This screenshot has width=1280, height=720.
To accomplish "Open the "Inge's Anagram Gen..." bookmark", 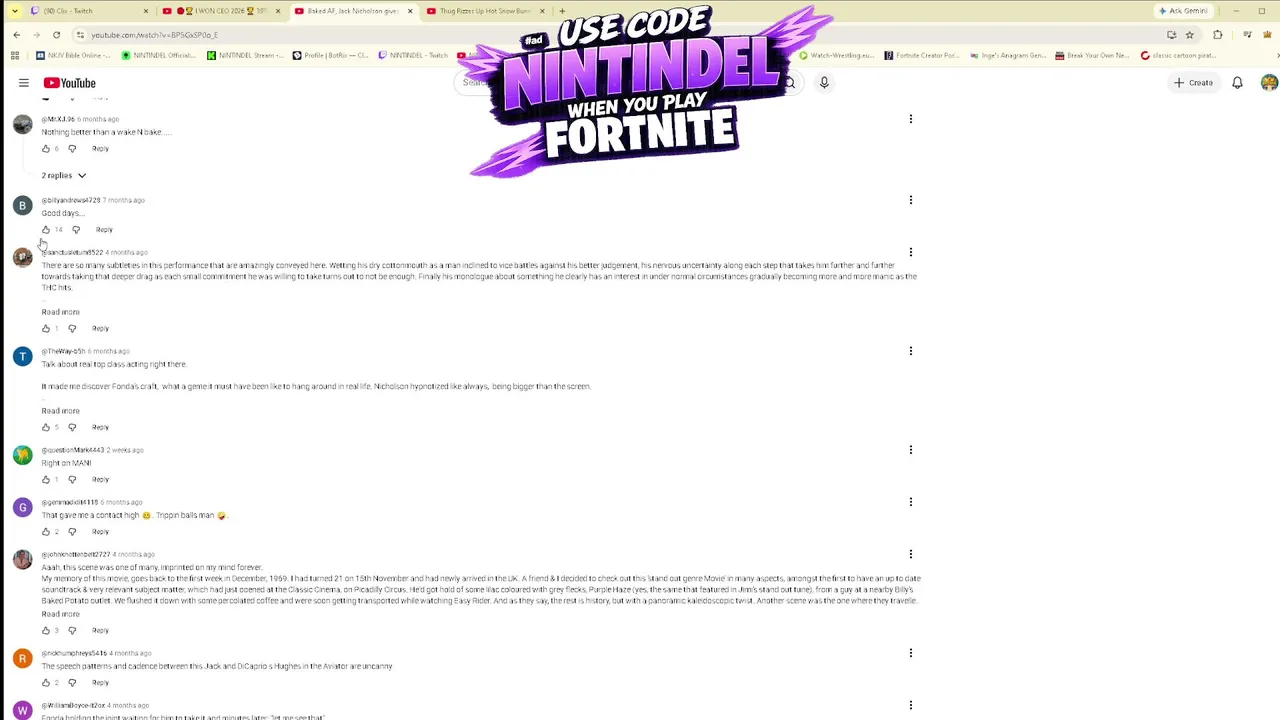I will click(1007, 56).
